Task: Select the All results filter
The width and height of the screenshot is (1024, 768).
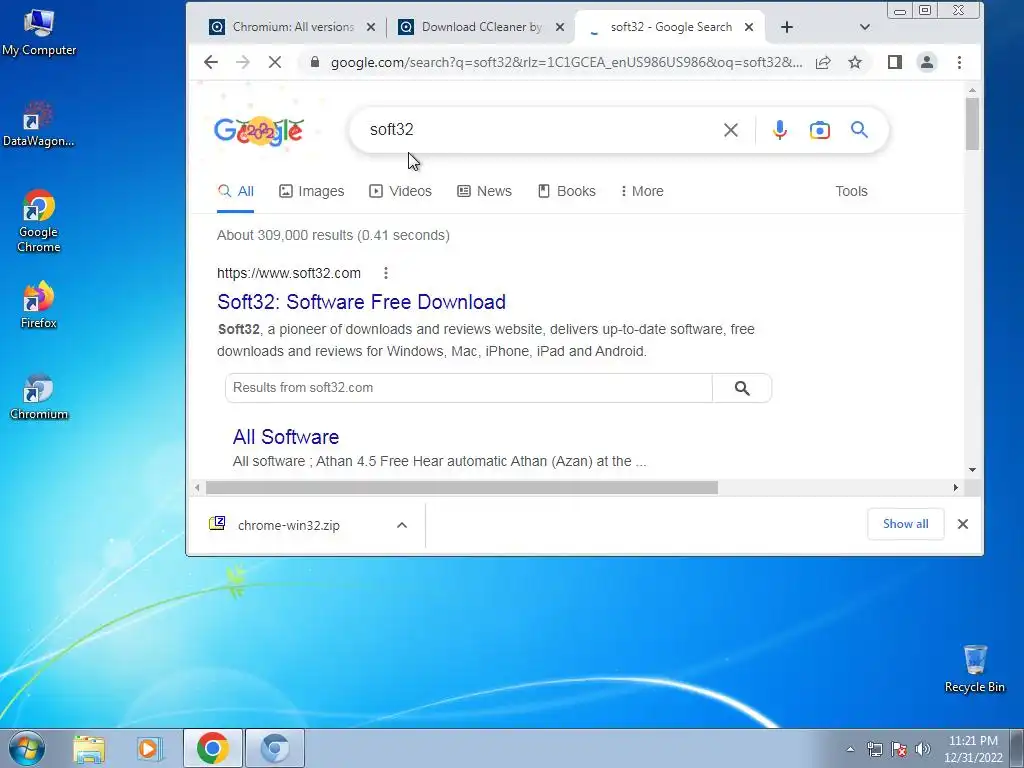Action: pyautogui.click(x=235, y=191)
